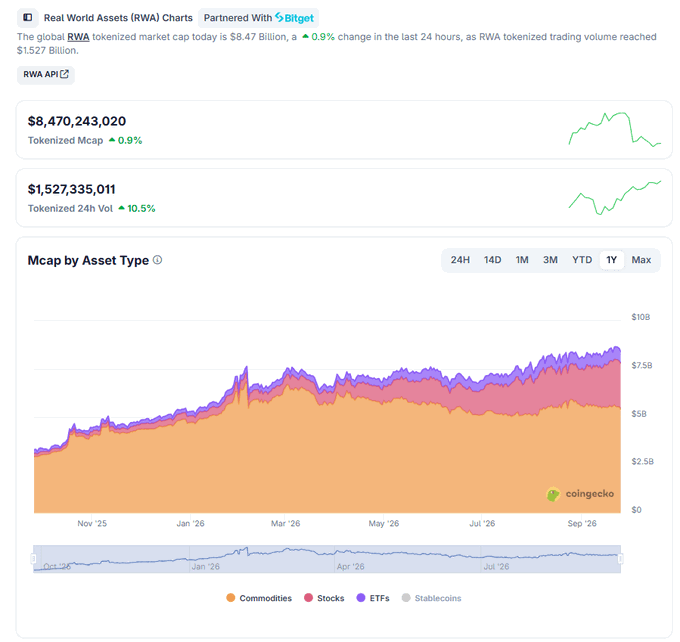The image size is (680, 642).
Task: Enable Stablecoins series in legend
Action: click(432, 598)
